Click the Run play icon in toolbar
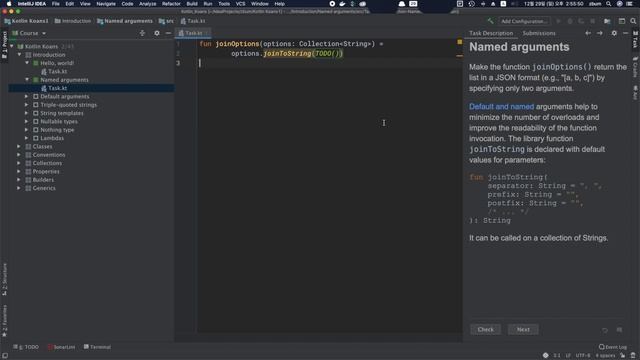Image resolution: width=640 pixels, height=360 pixels. click(x=558, y=21)
